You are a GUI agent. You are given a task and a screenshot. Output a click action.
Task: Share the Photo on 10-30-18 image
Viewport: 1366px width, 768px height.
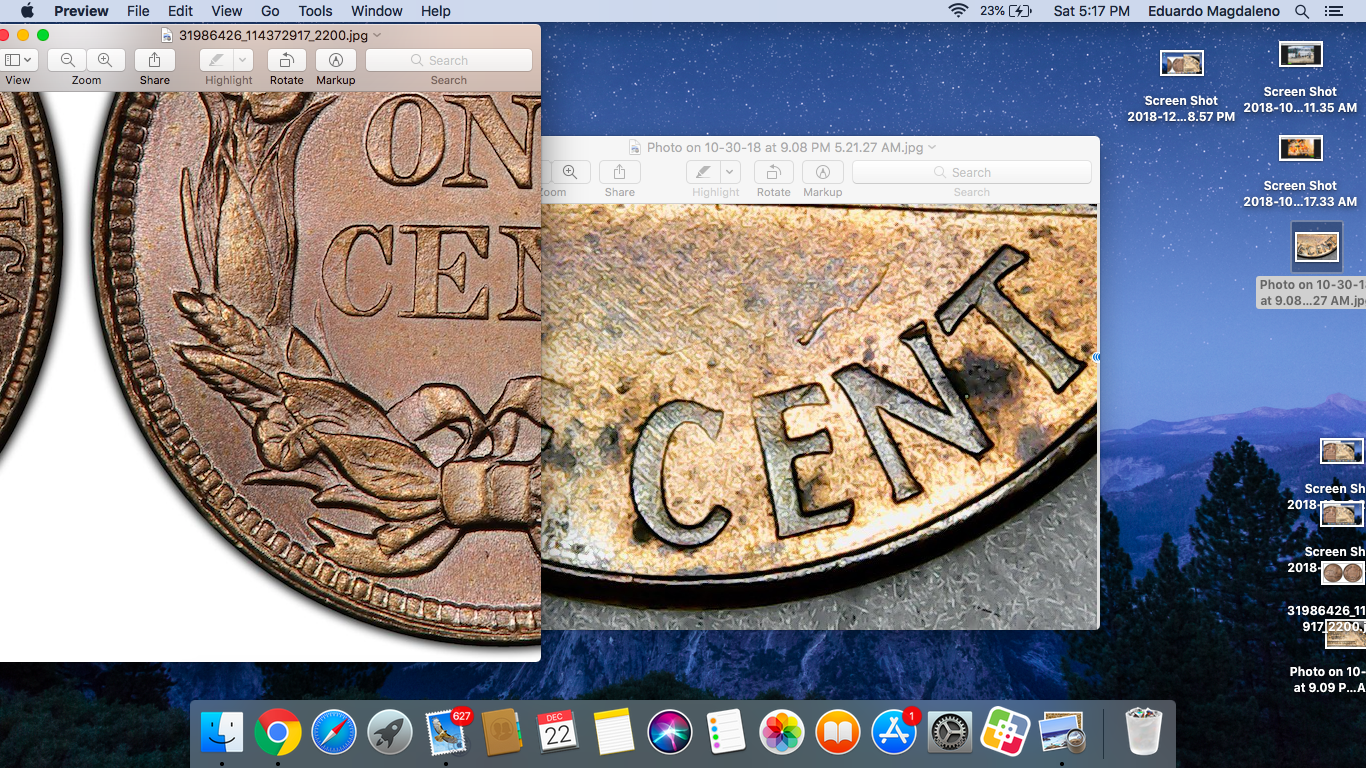(x=619, y=172)
